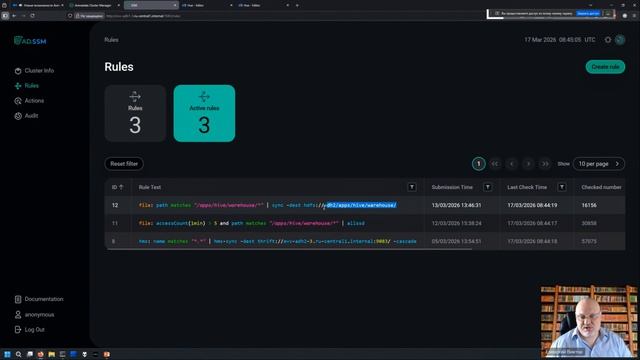Image resolution: width=640 pixels, height=360 pixels.
Task: Click the Checked number column header
Action: point(601,187)
